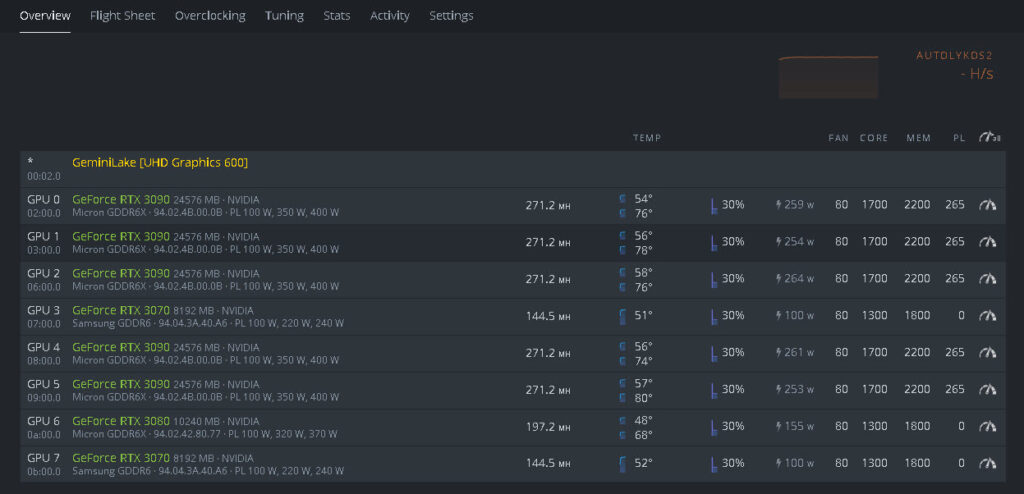1024x494 pixels.
Task: Click GPU 2 label
Action: (43, 273)
